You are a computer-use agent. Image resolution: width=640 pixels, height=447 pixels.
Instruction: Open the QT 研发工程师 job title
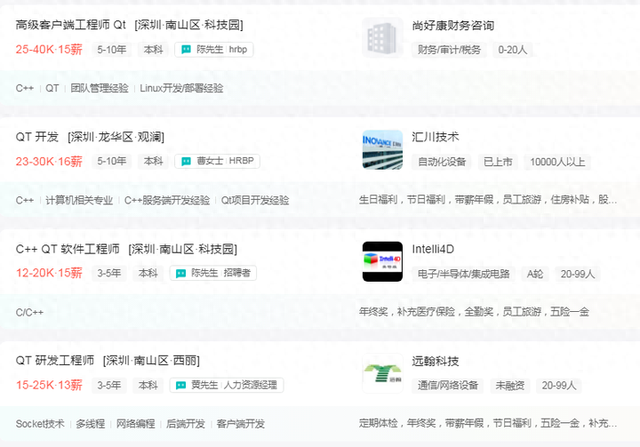pos(55,360)
